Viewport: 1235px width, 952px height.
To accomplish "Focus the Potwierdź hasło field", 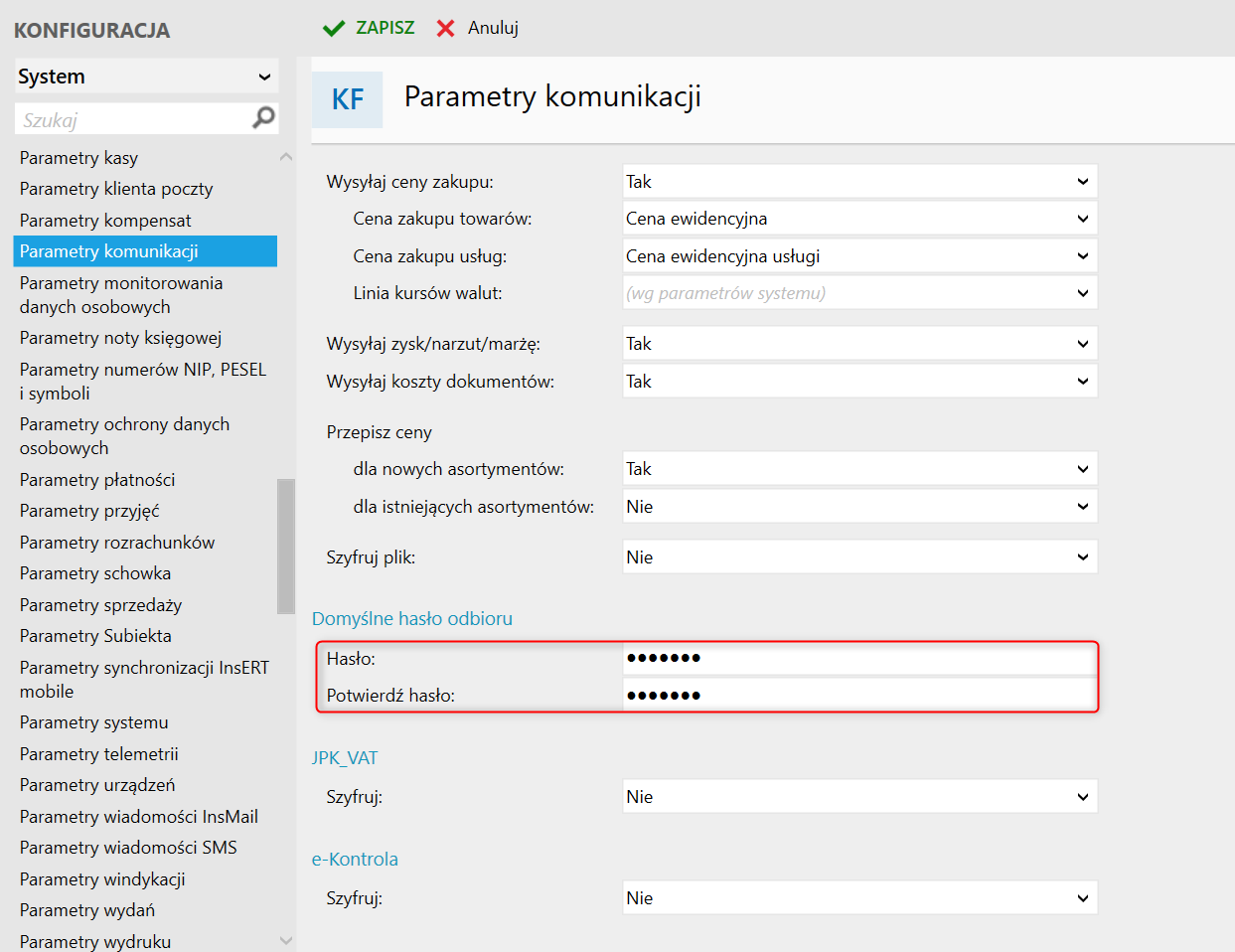I will click(x=859, y=696).
